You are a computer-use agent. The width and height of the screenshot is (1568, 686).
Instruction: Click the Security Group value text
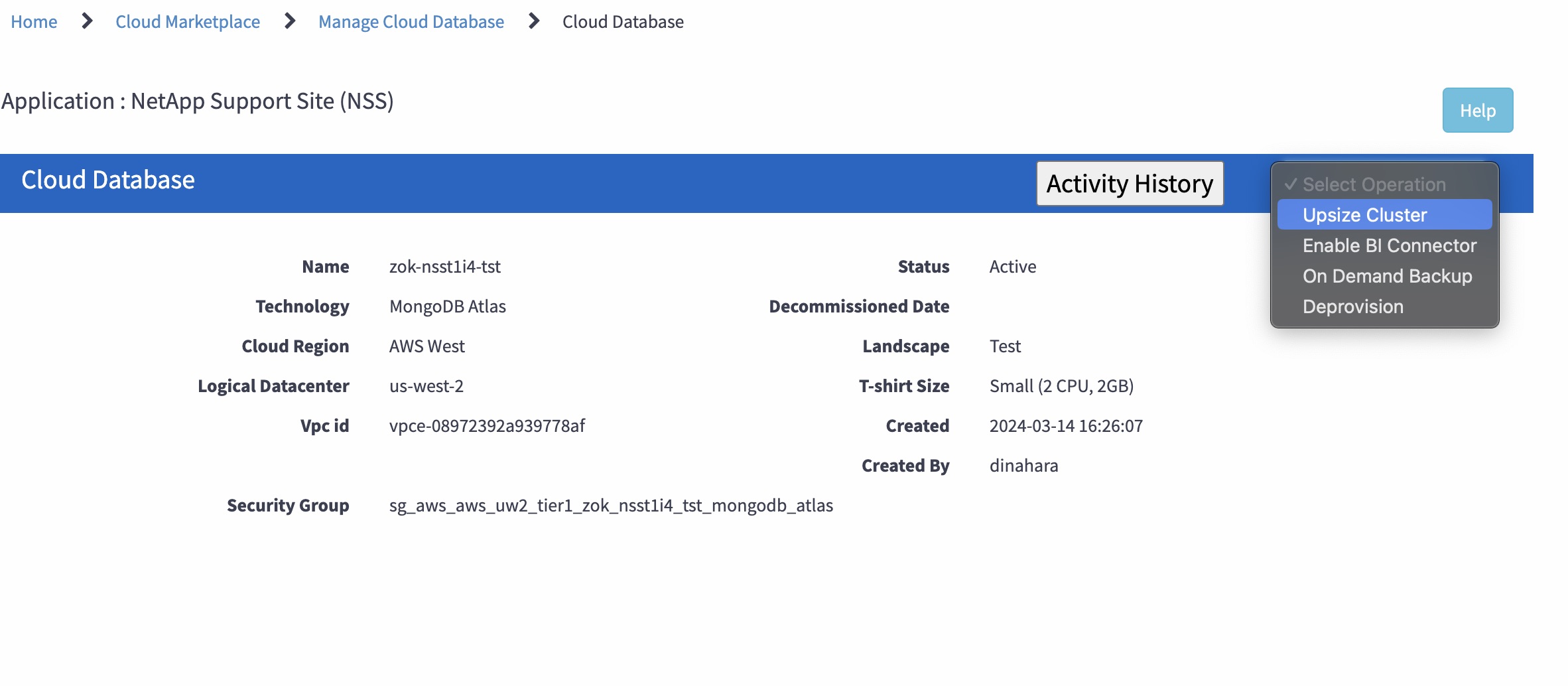[x=610, y=506]
